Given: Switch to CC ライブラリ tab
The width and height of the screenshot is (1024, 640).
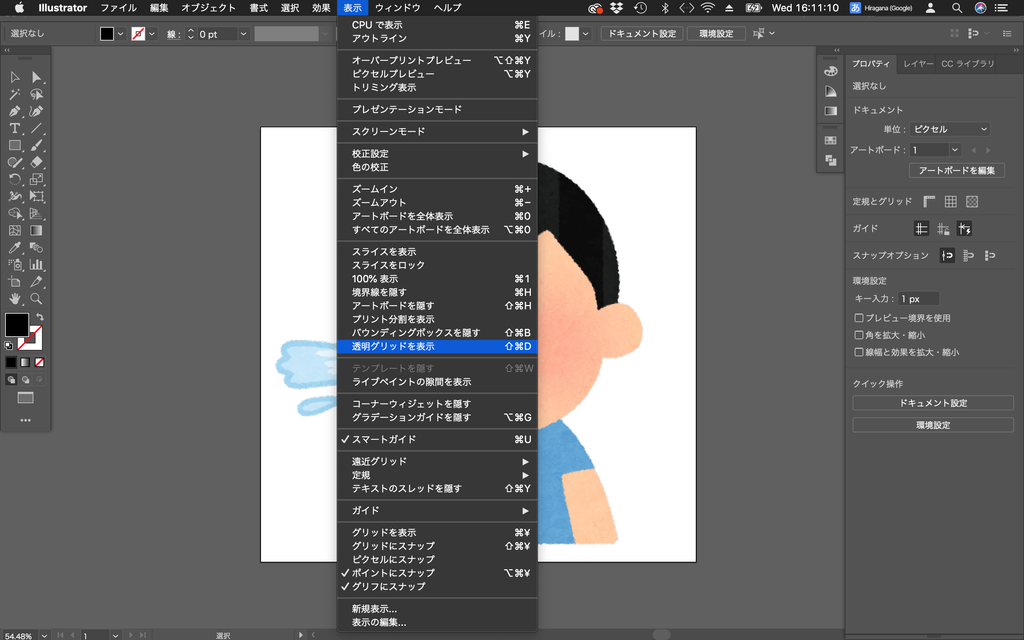Looking at the screenshot, I should pos(968,64).
